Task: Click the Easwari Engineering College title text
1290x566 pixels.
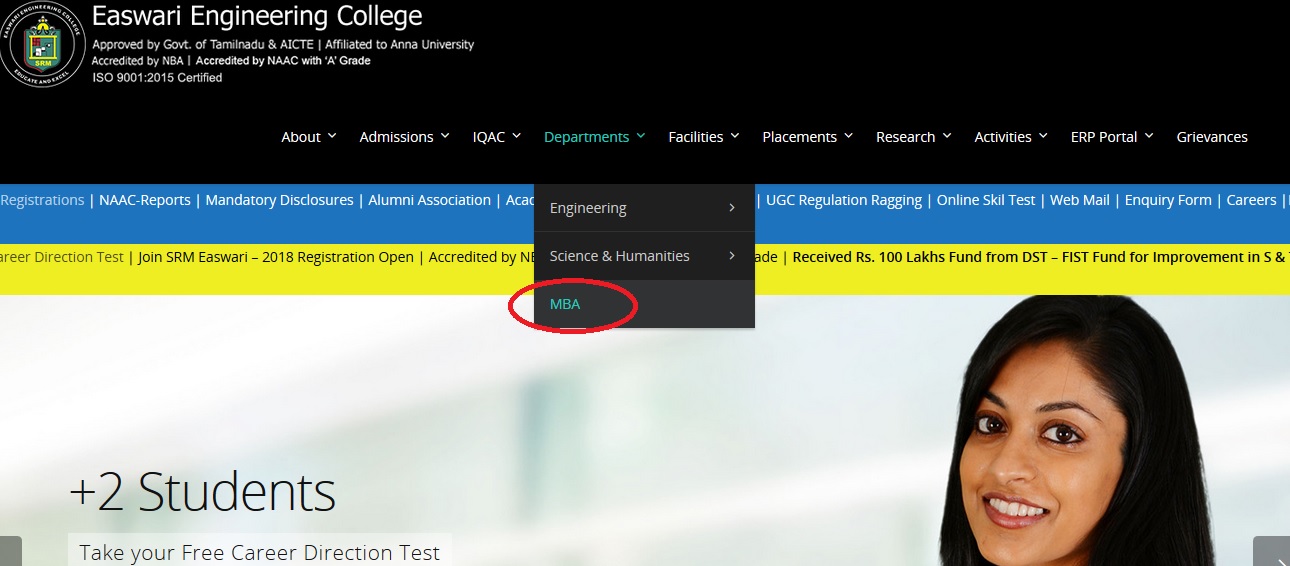Action: pos(257,16)
